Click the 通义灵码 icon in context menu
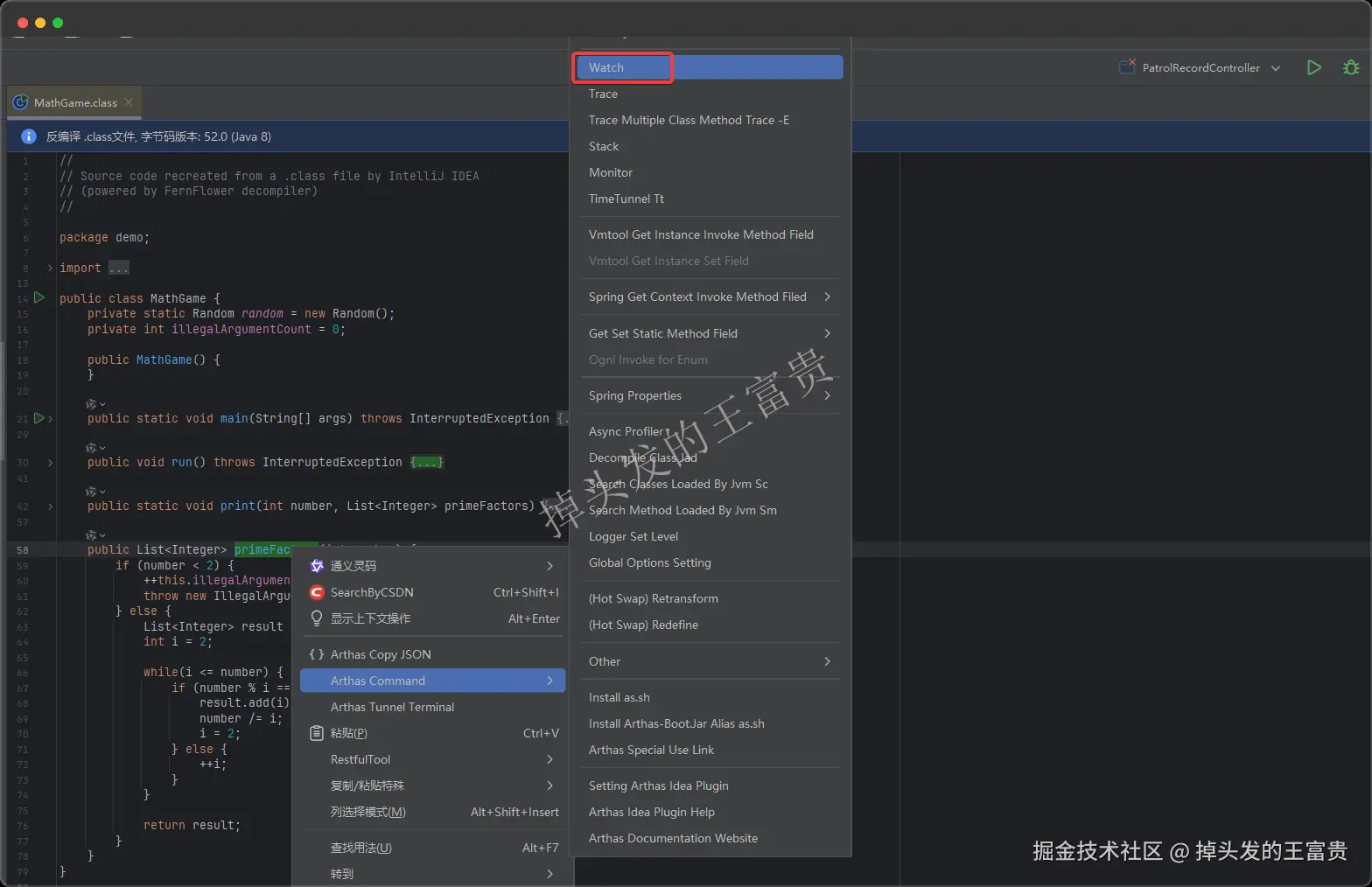Image resolution: width=1372 pixels, height=887 pixels. coord(317,566)
